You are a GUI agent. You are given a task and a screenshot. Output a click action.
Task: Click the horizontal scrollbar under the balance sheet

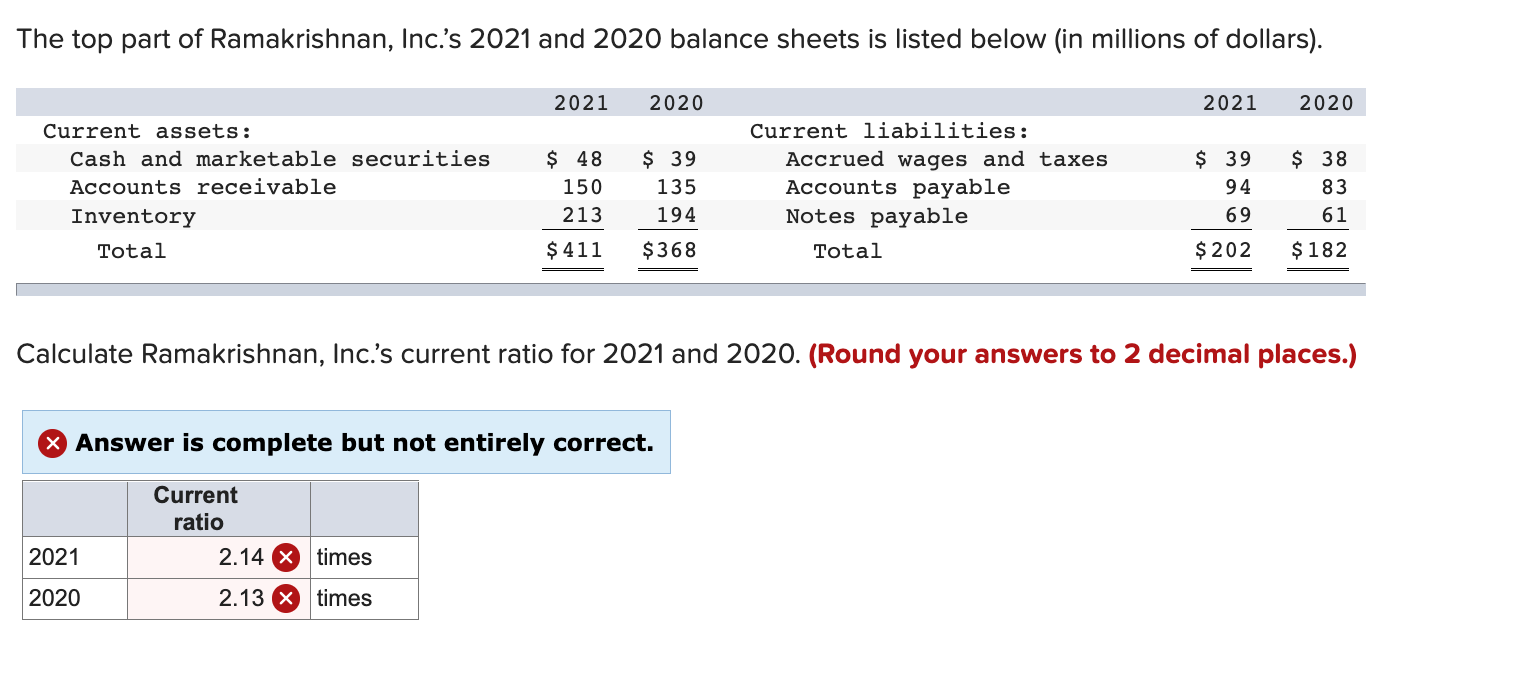(x=690, y=290)
